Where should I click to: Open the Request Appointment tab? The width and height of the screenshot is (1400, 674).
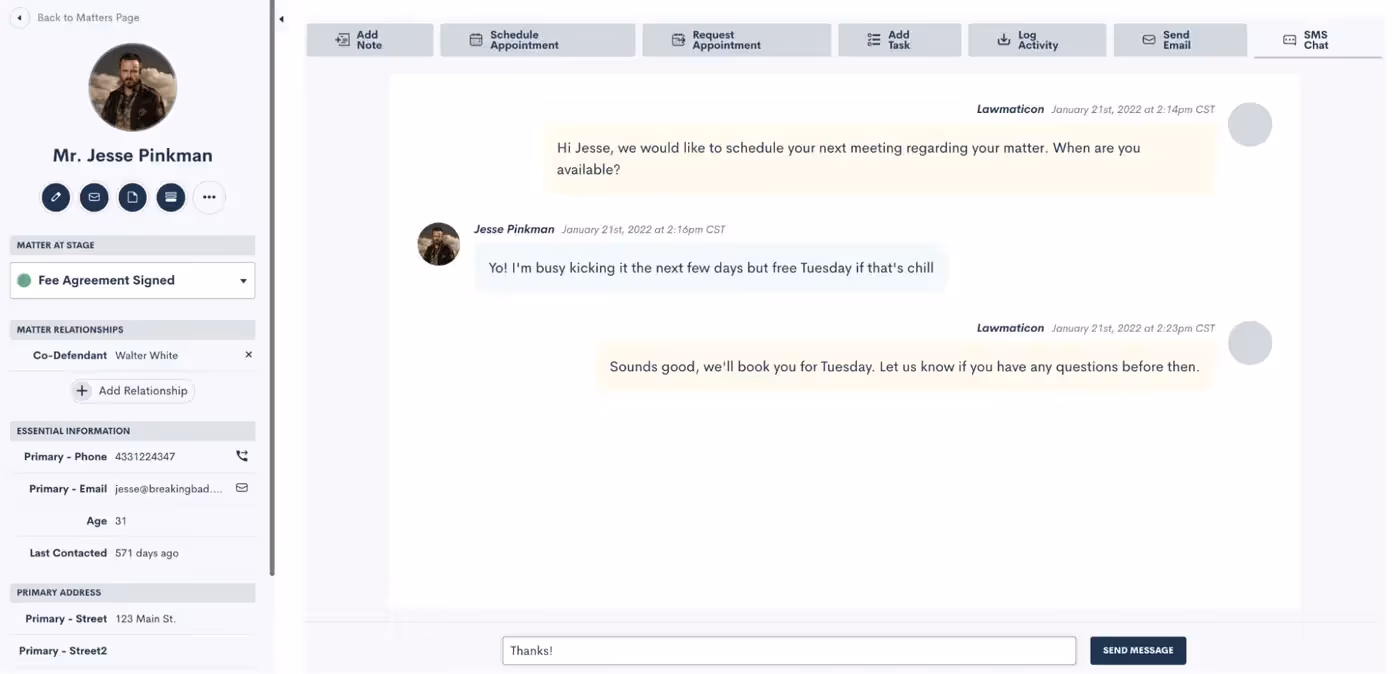[x=736, y=40]
